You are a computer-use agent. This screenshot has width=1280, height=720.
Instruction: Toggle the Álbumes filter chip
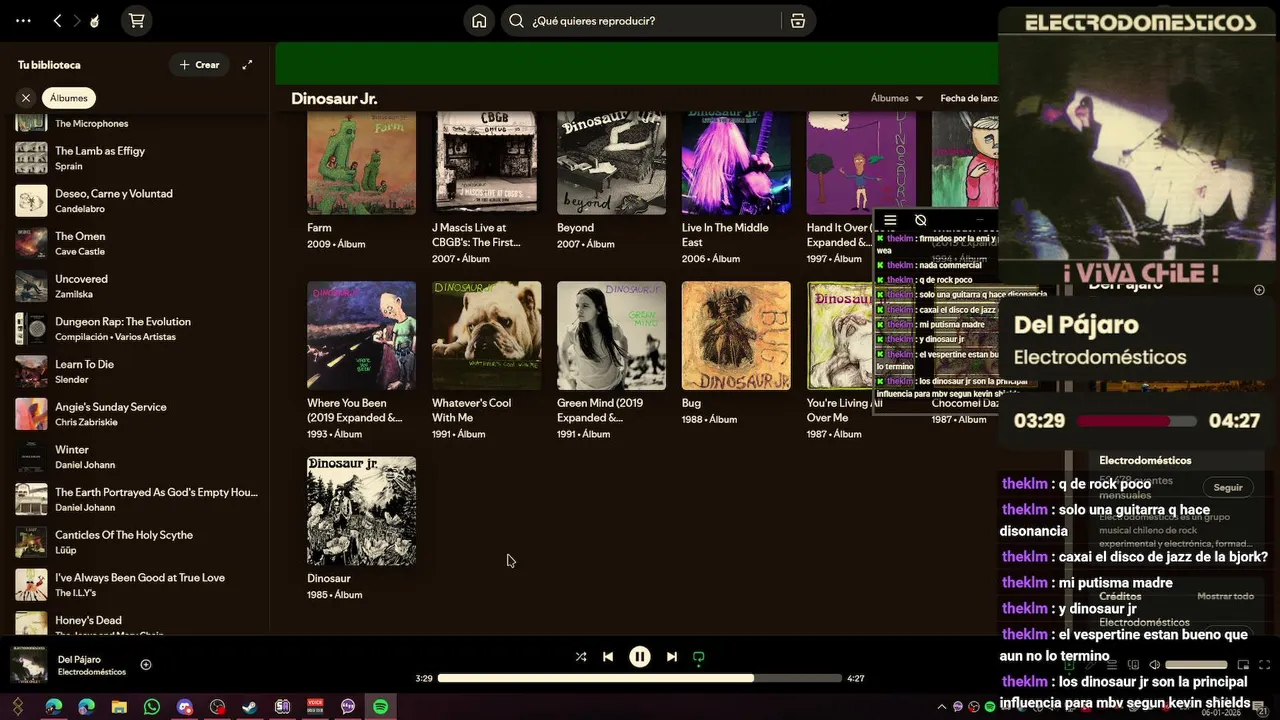coord(69,97)
